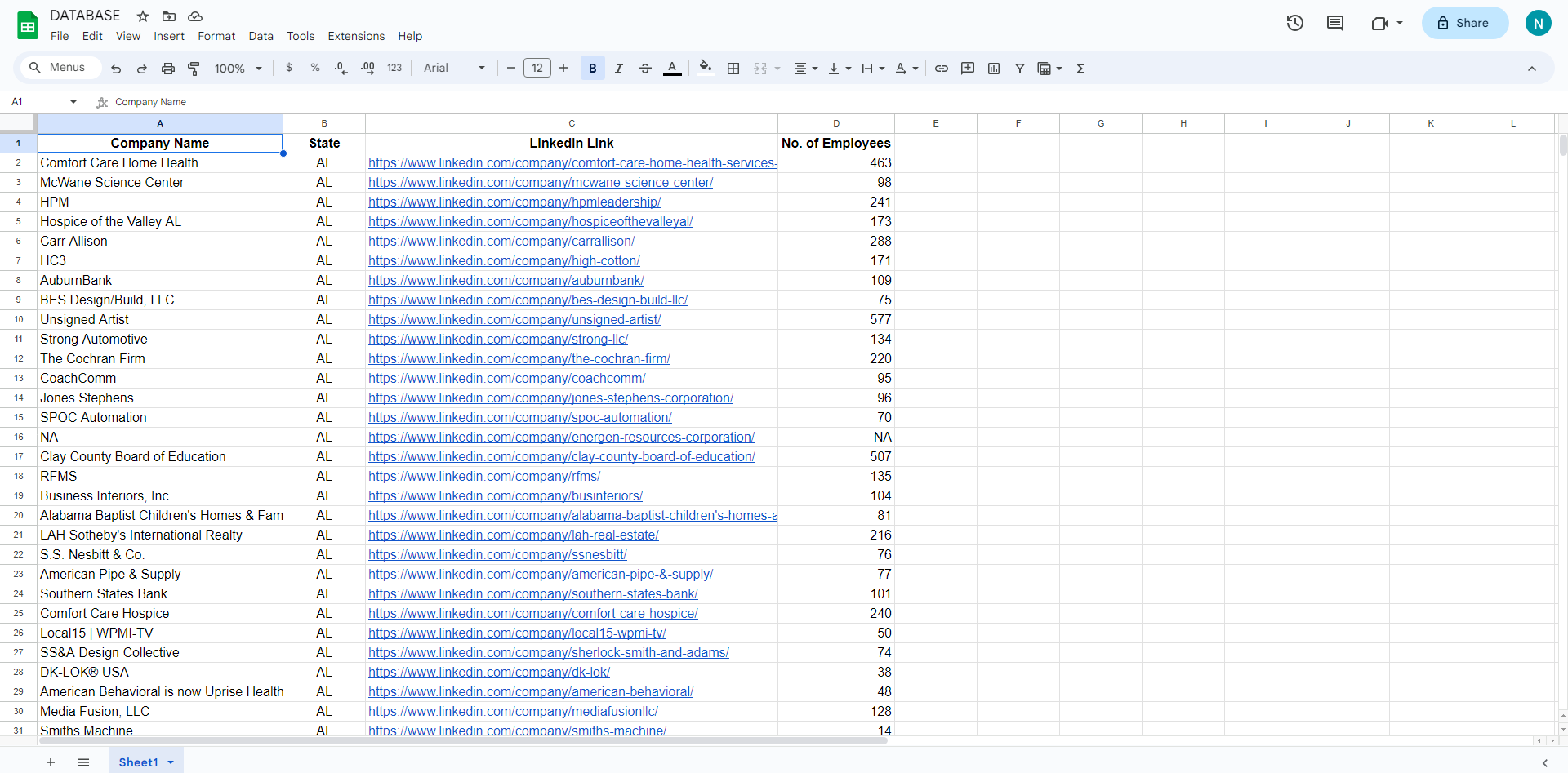Screen dimensions: 1568x773
Task: Open the File menu
Action: (x=60, y=36)
